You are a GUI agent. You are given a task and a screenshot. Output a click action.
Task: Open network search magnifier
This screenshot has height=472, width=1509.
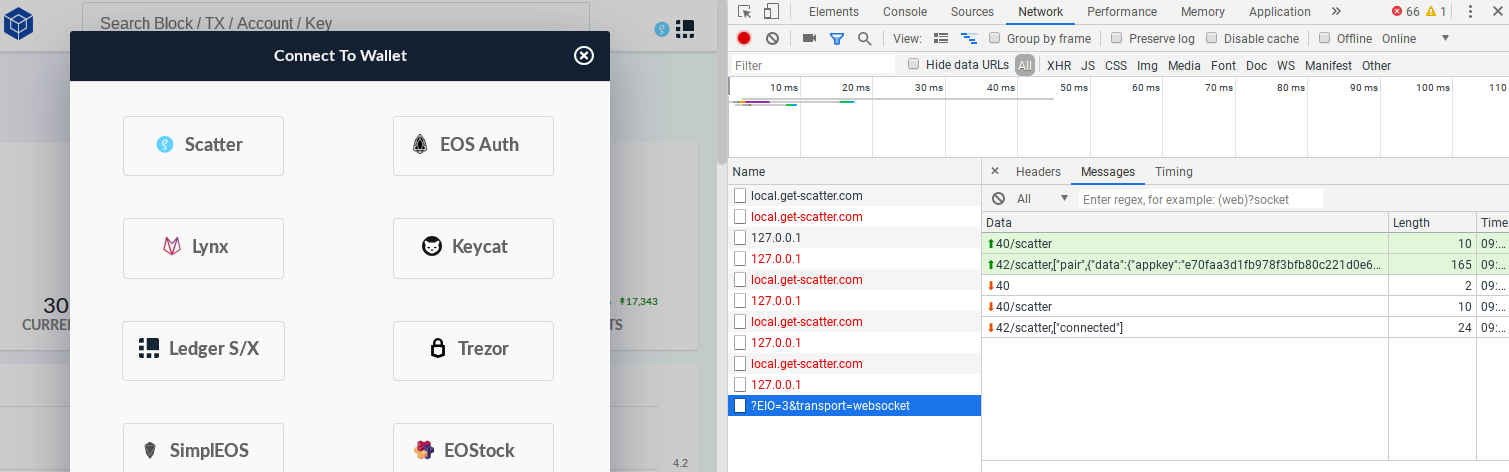(x=864, y=38)
